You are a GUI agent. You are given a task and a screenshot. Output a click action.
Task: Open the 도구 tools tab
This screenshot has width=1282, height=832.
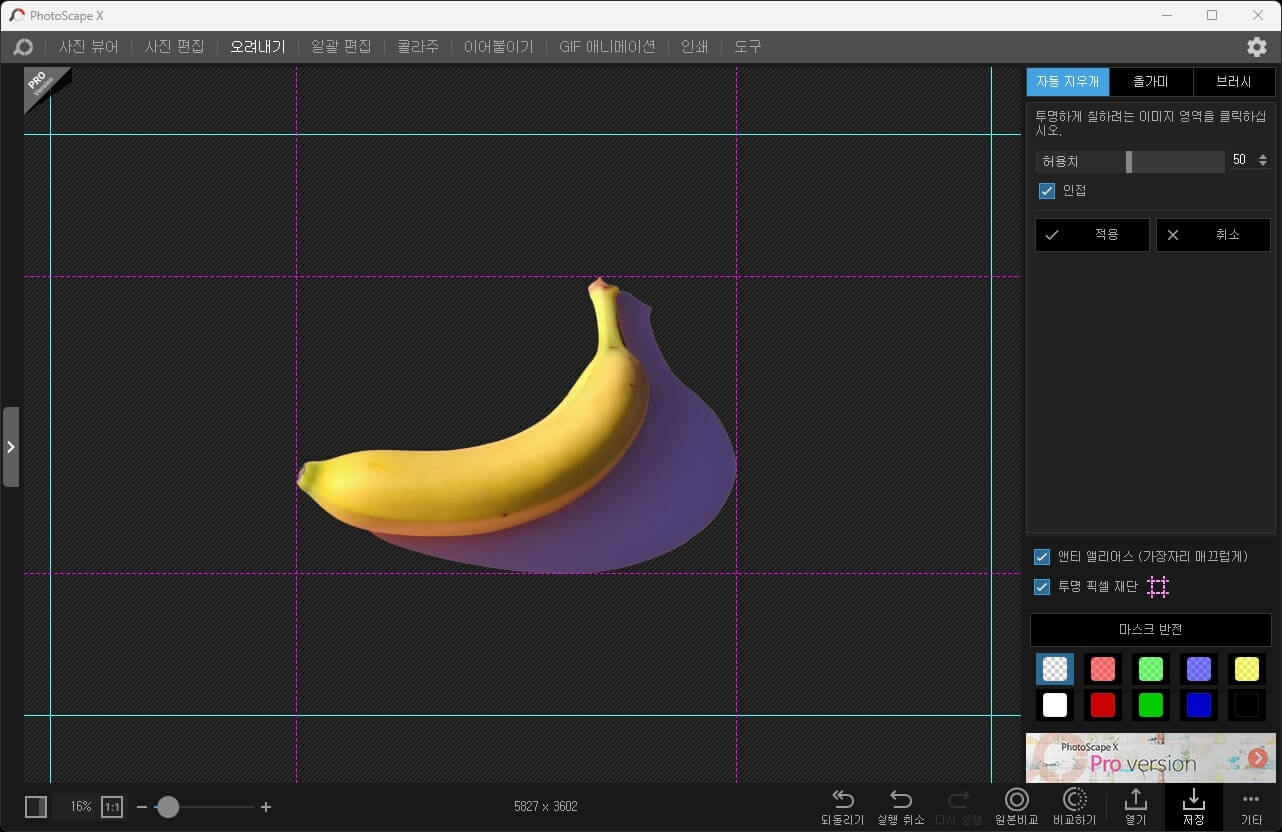point(747,47)
